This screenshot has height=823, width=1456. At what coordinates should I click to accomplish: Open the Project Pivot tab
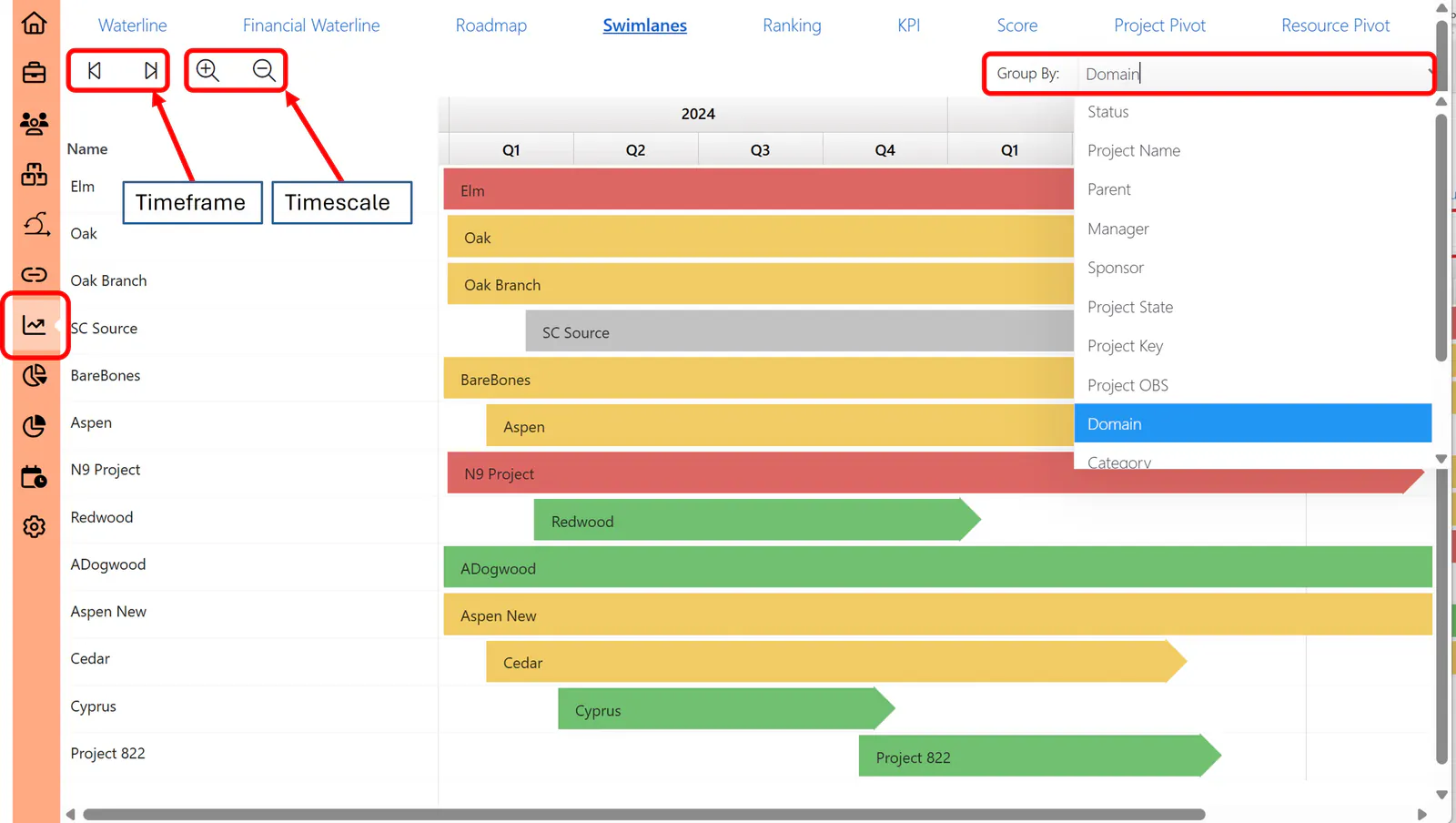tap(1159, 25)
